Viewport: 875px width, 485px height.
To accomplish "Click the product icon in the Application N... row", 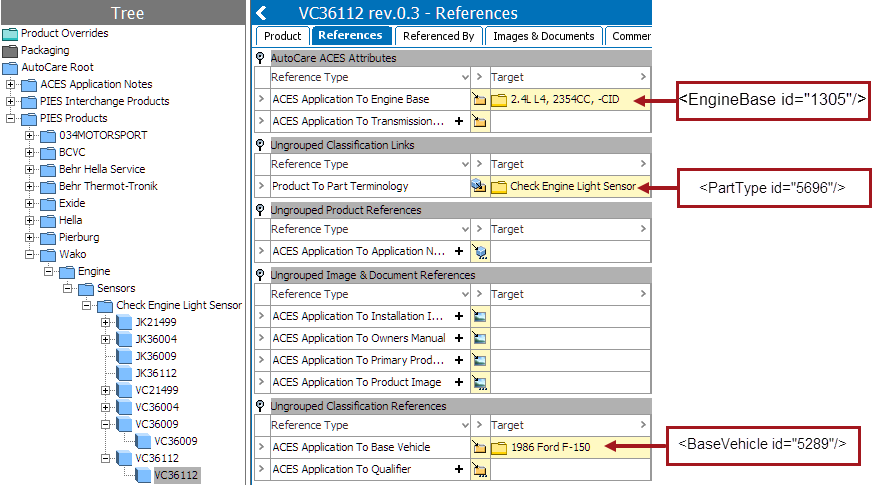I will click(x=480, y=252).
